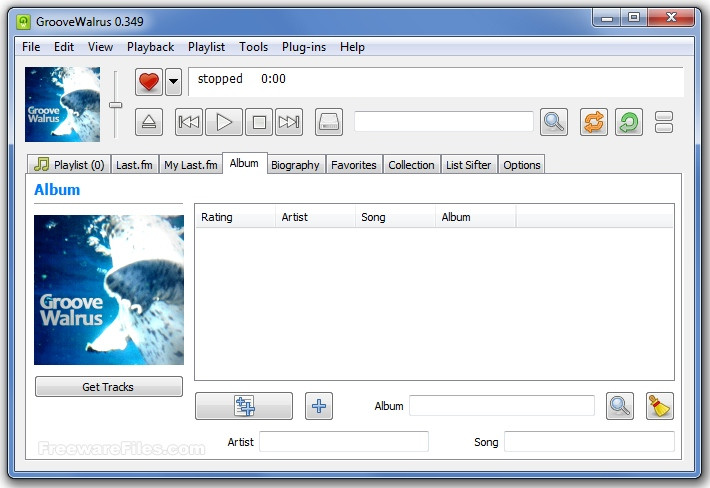This screenshot has height=488, width=710.
Task: Skip to next track
Action: [289, 122]
